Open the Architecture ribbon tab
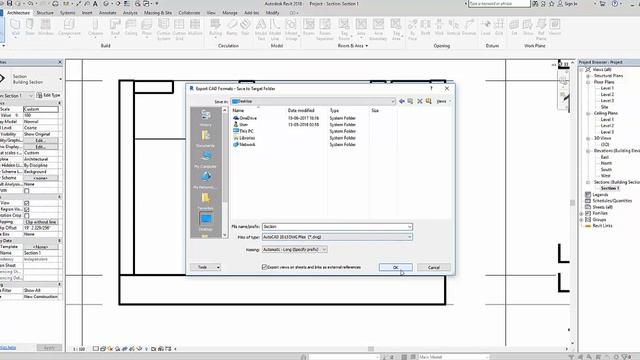Viewport: 640px width, 360px height. (18, 13)
